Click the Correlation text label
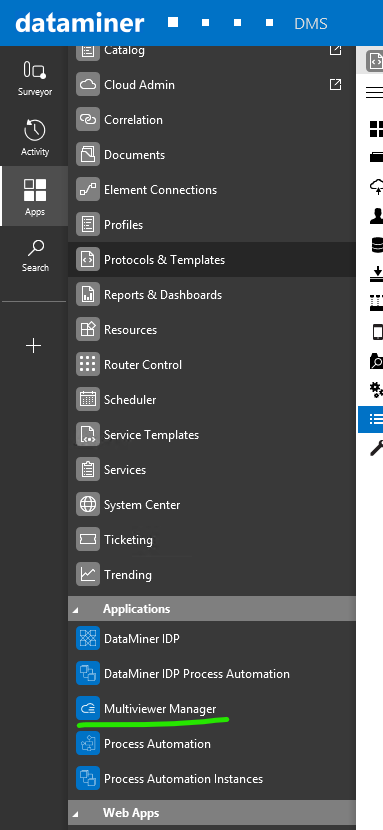The width and height of the screenshot is (383, 830). coord(133,120)
